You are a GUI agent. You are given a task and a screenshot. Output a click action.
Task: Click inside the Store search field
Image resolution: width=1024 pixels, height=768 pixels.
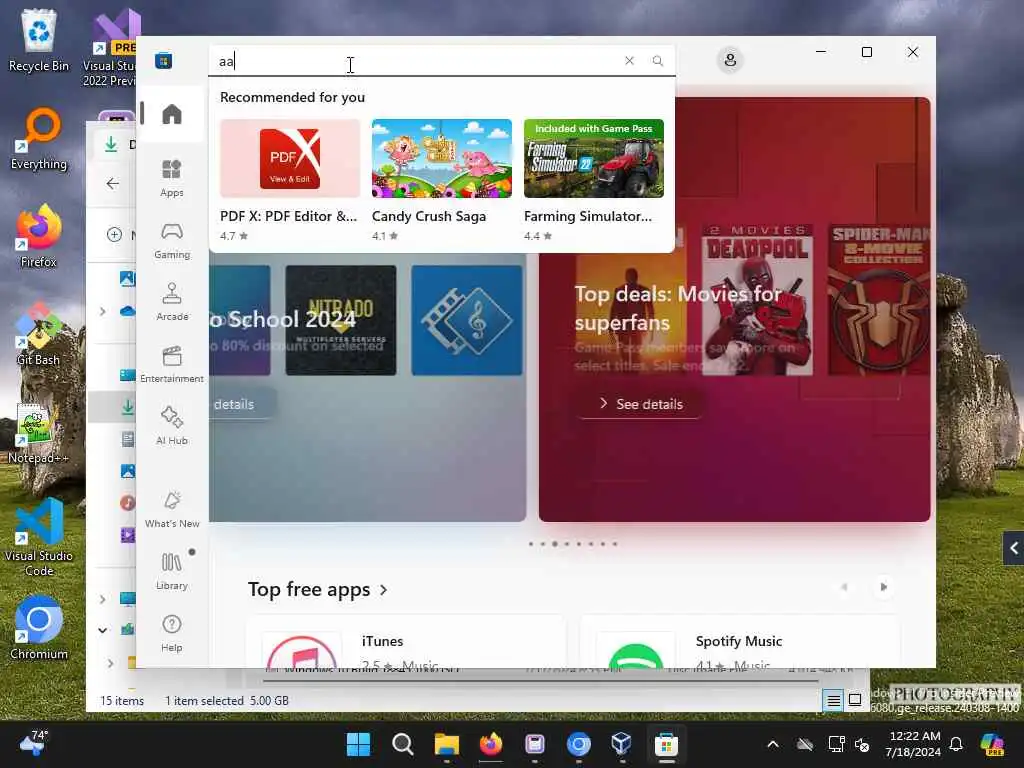(418, 61)
